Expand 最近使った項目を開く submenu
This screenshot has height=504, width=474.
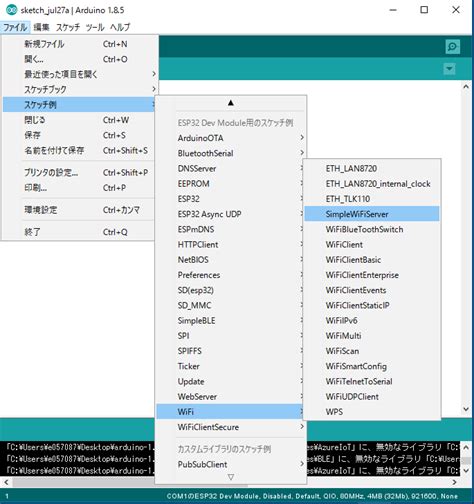[x=79, y=74]
